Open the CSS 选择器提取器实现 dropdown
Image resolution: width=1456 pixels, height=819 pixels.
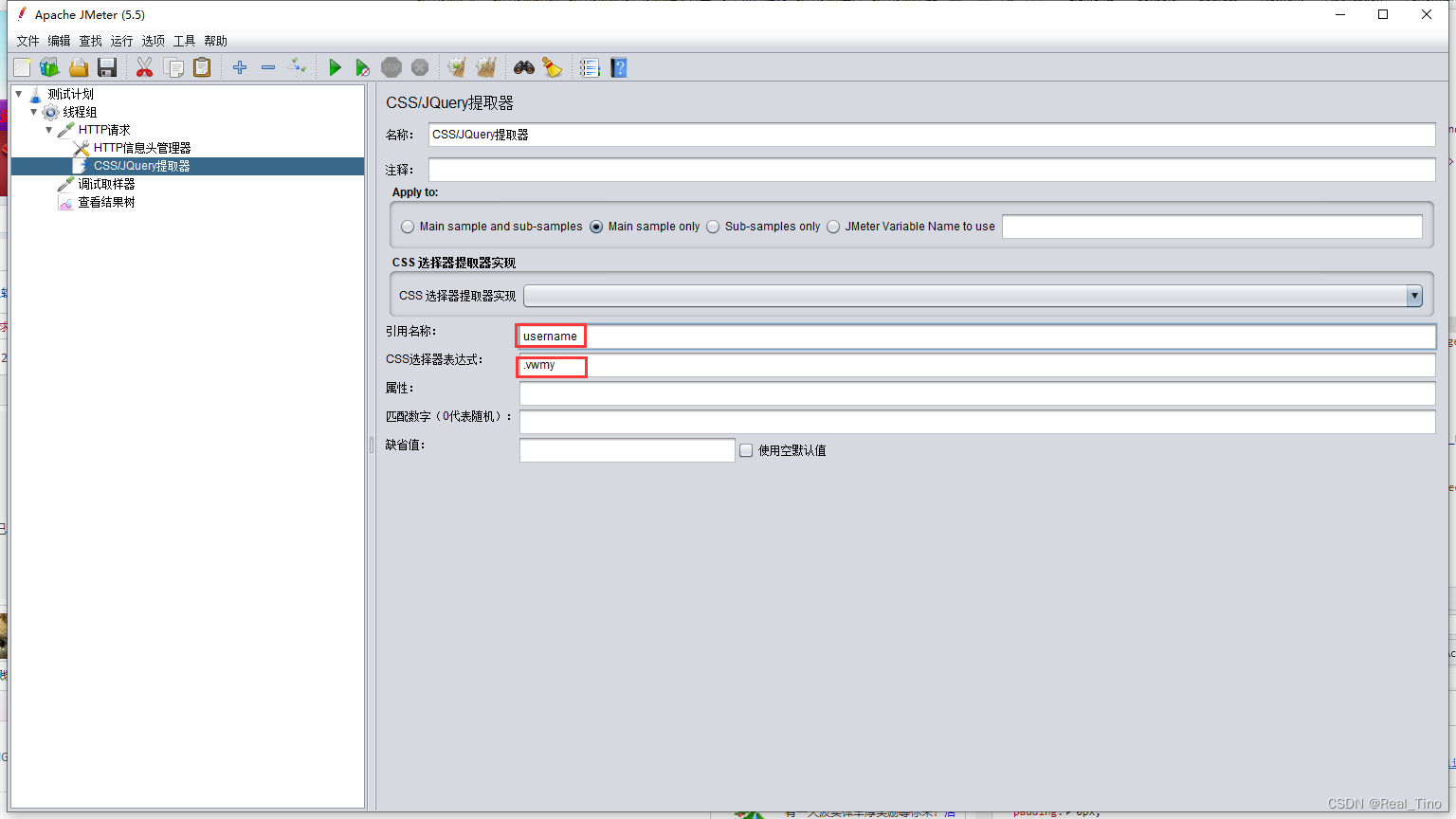[x=1413, y=295]
